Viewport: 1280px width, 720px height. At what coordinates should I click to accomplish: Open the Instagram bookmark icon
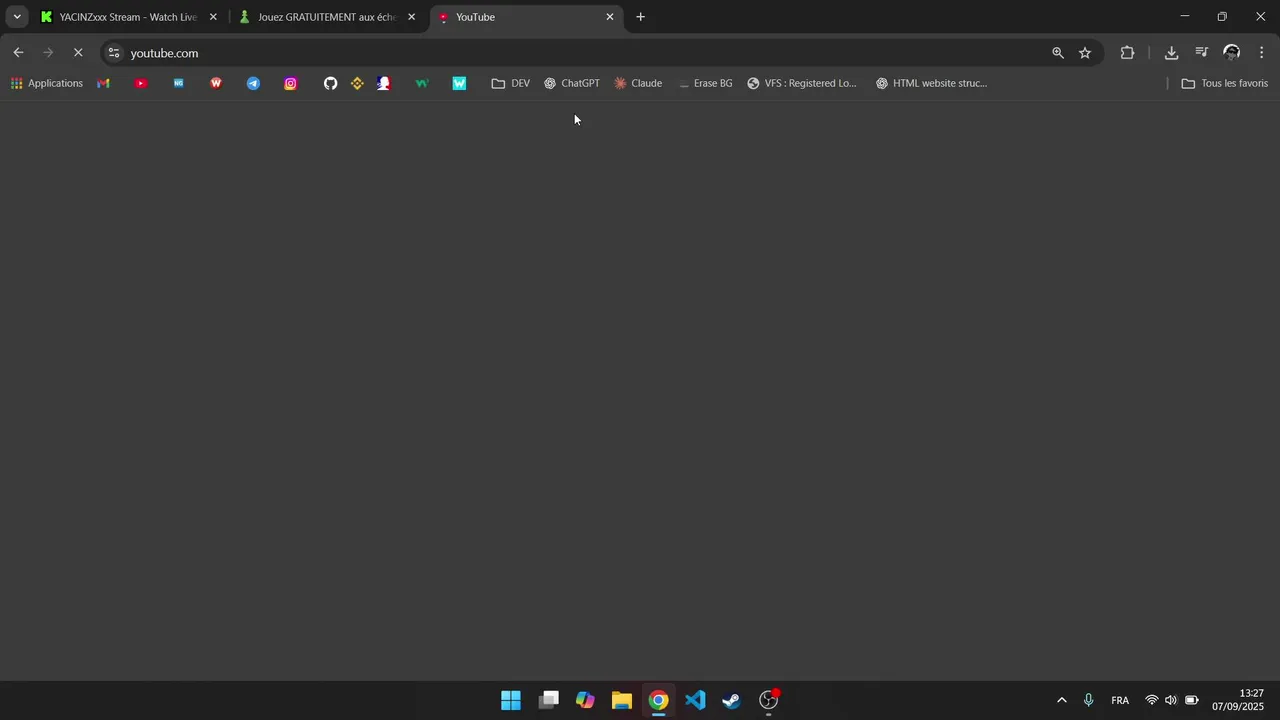click(290, 83)
